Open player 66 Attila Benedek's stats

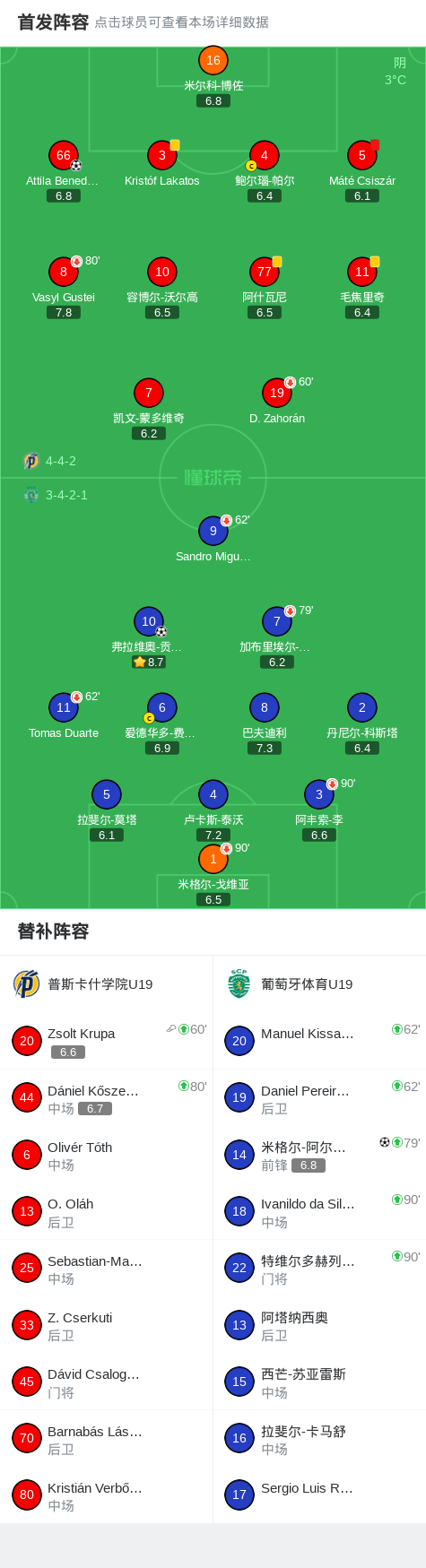64,155
